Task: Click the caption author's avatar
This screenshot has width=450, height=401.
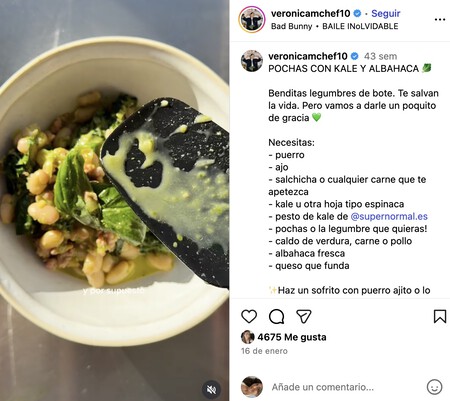Action: [252, 61]
